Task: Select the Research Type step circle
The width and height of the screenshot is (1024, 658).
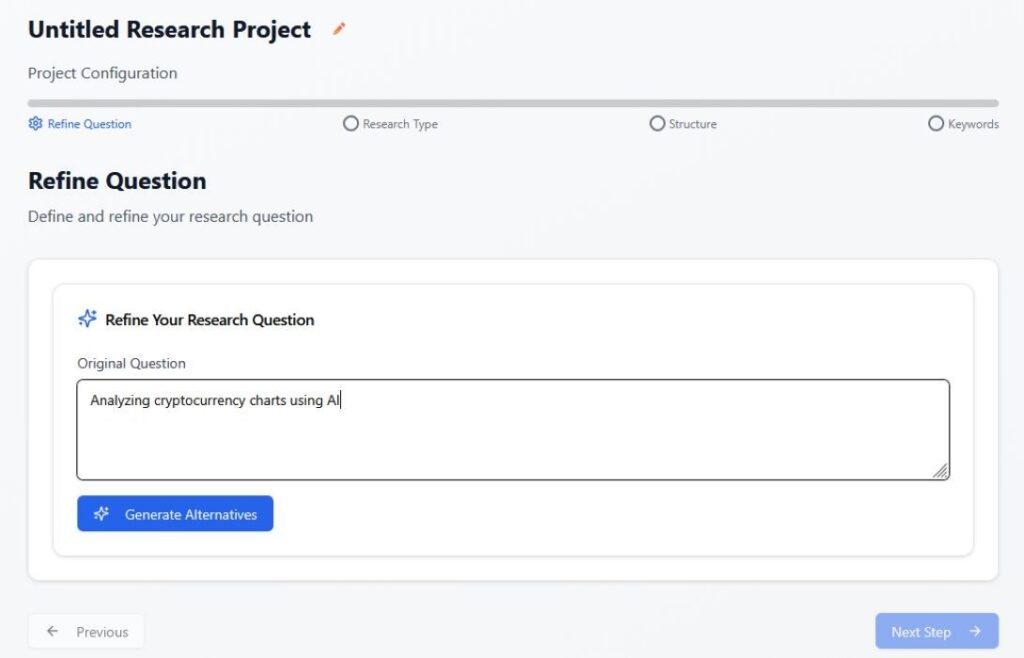Action: (x=350, y=124)
